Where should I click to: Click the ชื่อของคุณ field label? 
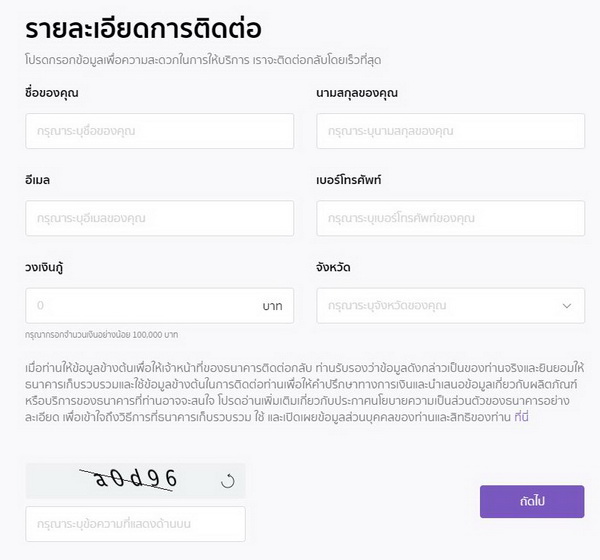pyautogui.click(x=52, y=93)
